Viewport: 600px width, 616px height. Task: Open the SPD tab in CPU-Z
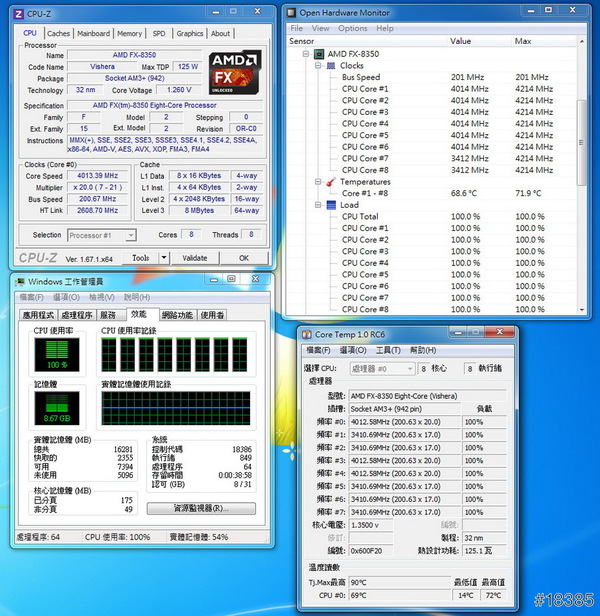tap(159, 33)
